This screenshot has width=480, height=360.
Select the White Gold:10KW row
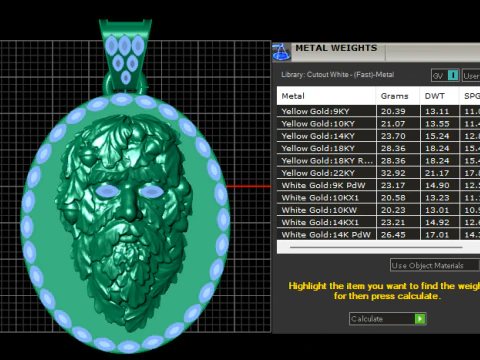pos(378,210)
